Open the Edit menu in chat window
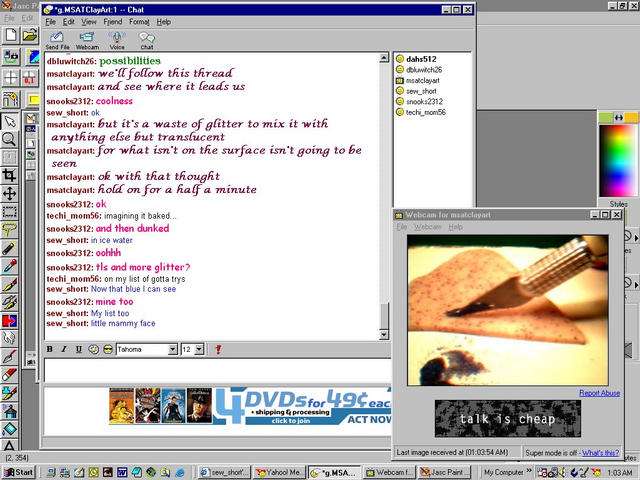 [x=68, y=22]
